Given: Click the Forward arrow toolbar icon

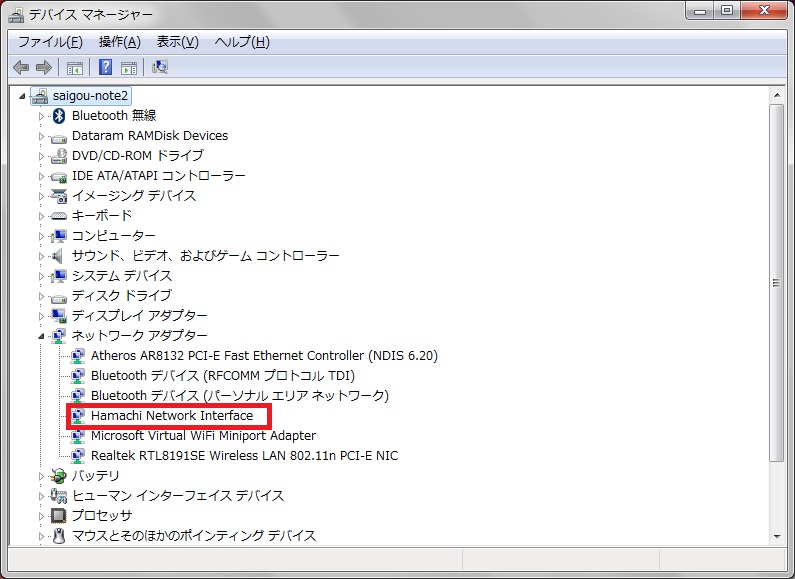Looking at the screenshot, I should (x=44, y=67).
